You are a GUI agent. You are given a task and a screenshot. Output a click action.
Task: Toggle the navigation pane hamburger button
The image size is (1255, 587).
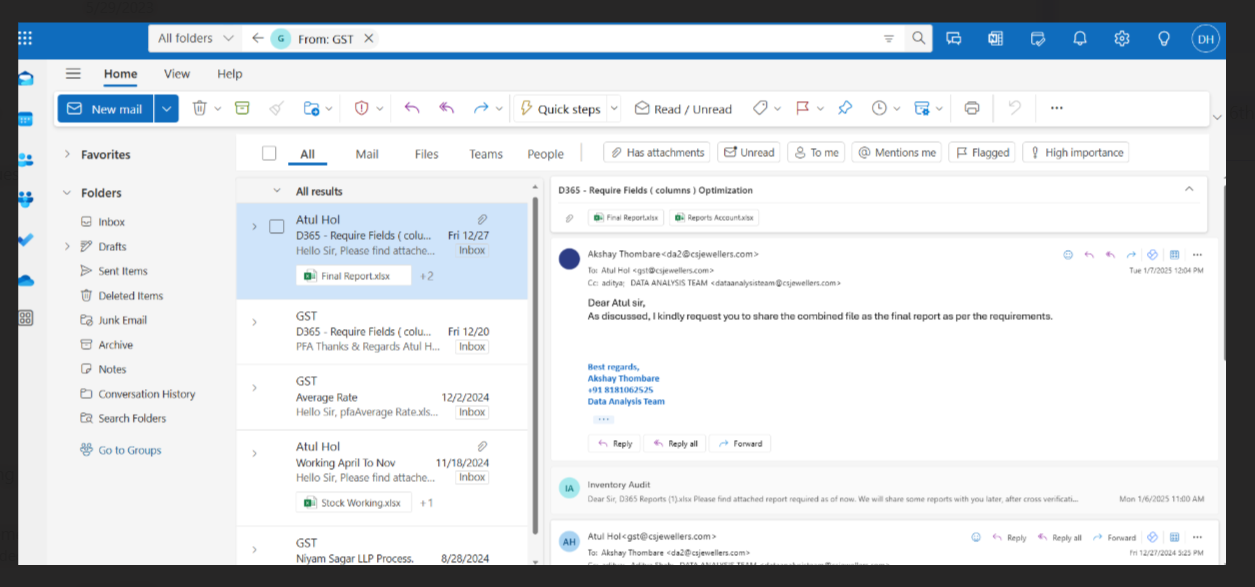pyautogui.click(x=73, y=73)
